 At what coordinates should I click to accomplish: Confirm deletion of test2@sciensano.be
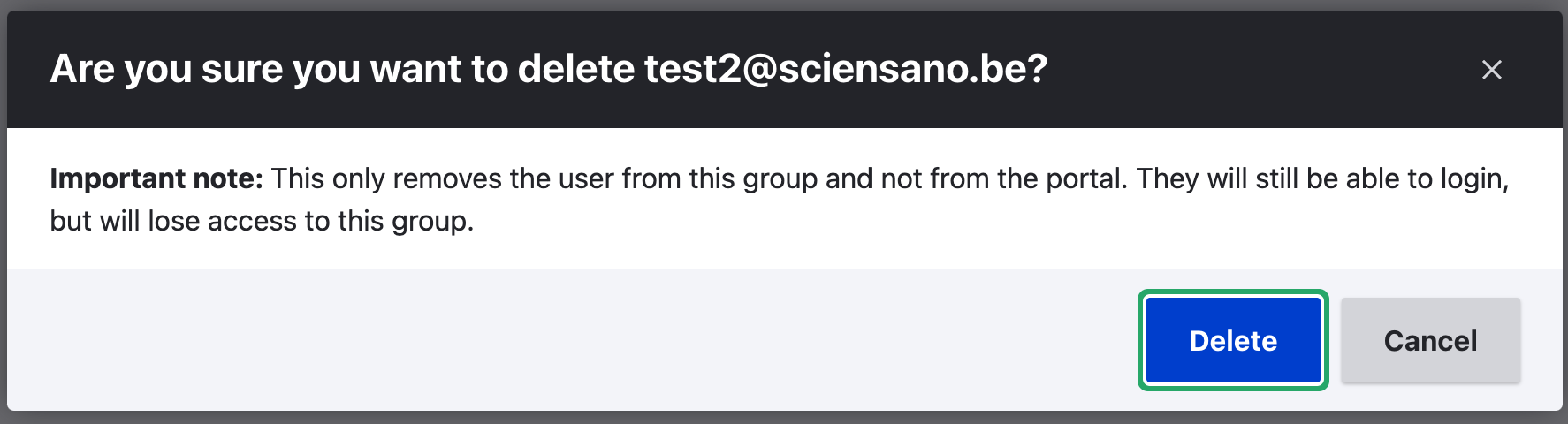pyautogui.click(x=1233, y=340)
